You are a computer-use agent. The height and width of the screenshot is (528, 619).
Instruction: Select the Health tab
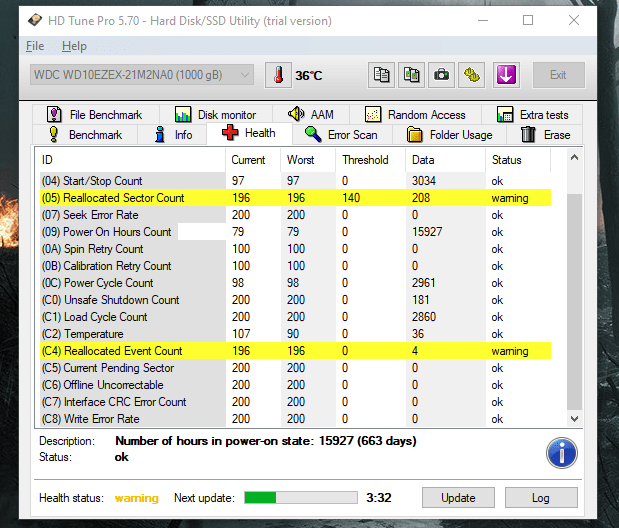[x=249, y=133]
